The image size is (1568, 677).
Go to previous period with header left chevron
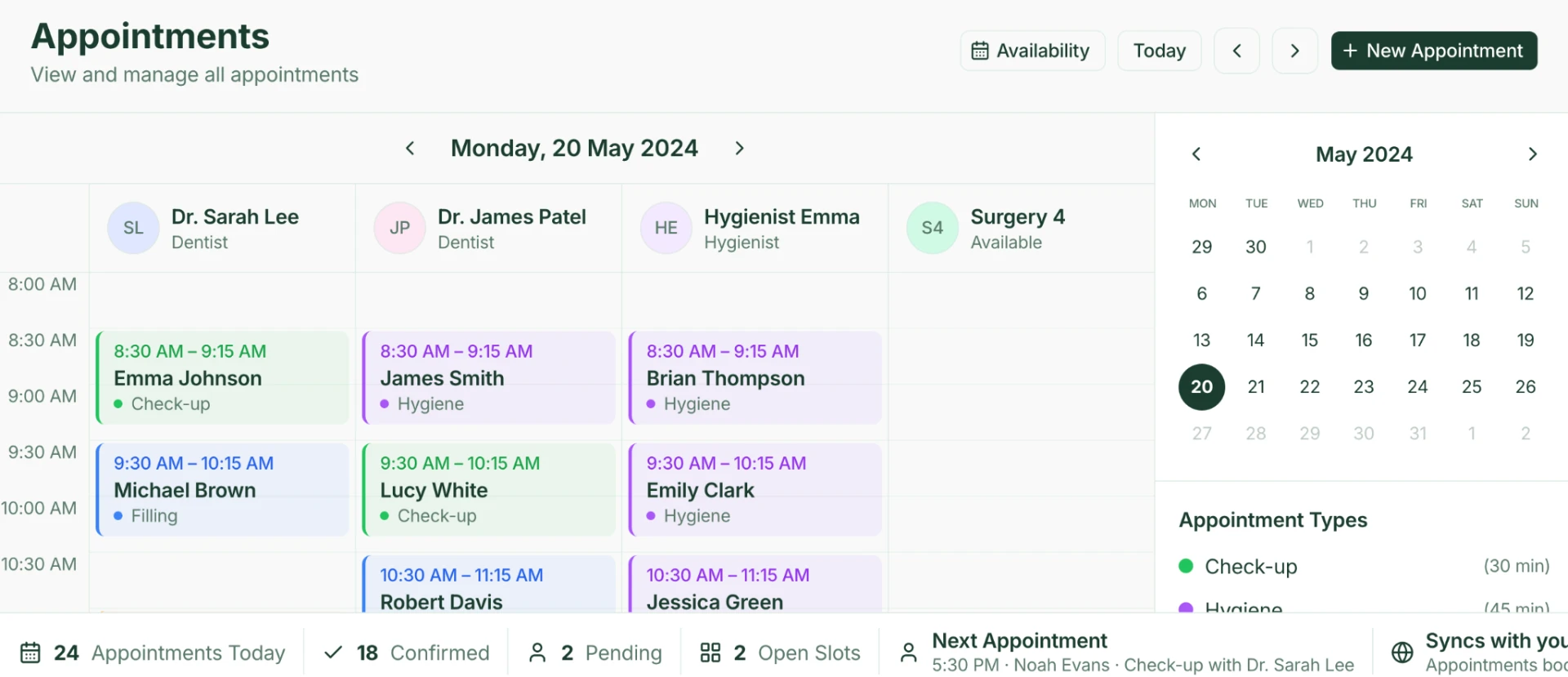pyautogui.click(x=1236, y=51)
